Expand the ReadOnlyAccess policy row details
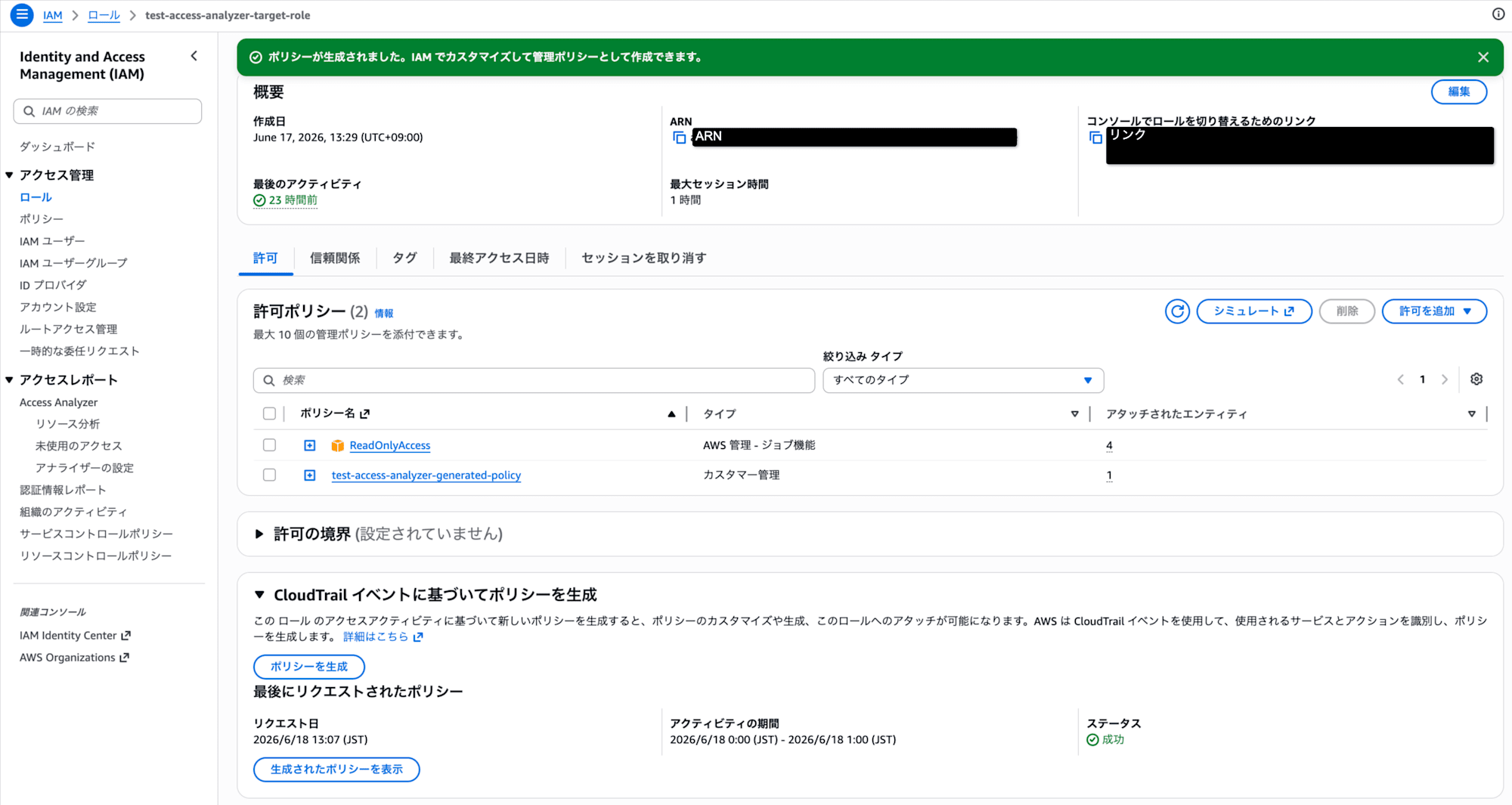The width and height of the screenshot is (1512, 805). tap(310, 445)
